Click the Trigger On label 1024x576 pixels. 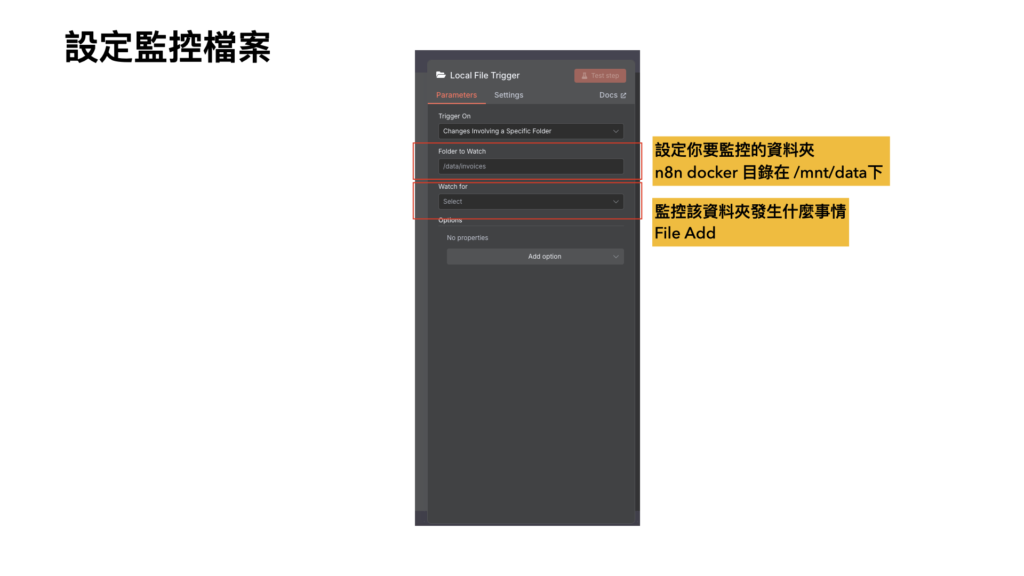[x=455, y=116]
